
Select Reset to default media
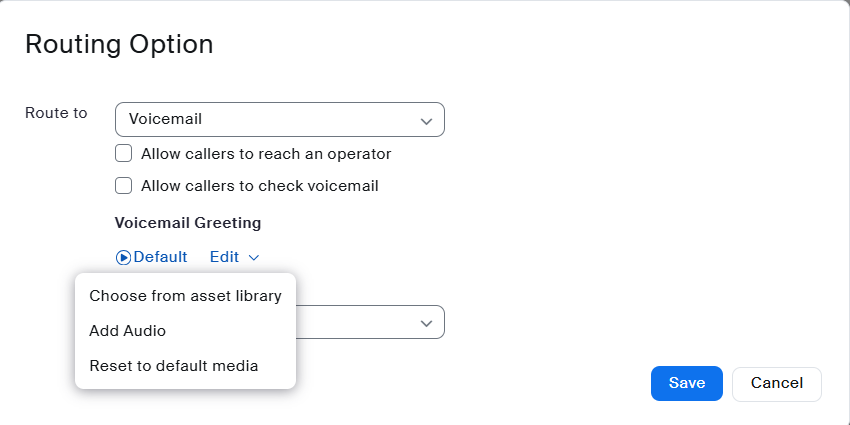point(173,366)
